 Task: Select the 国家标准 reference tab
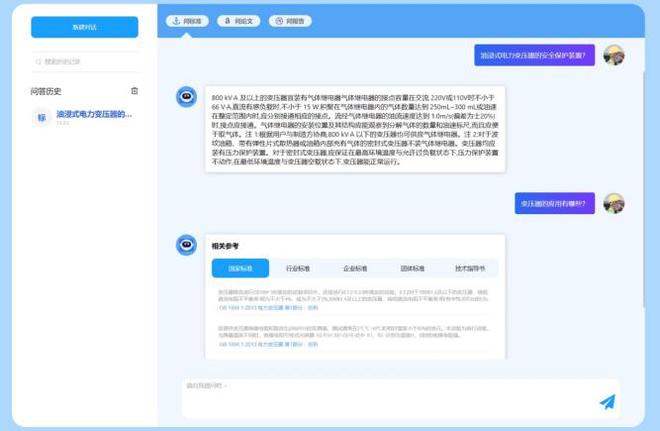(x=240, y=268)
